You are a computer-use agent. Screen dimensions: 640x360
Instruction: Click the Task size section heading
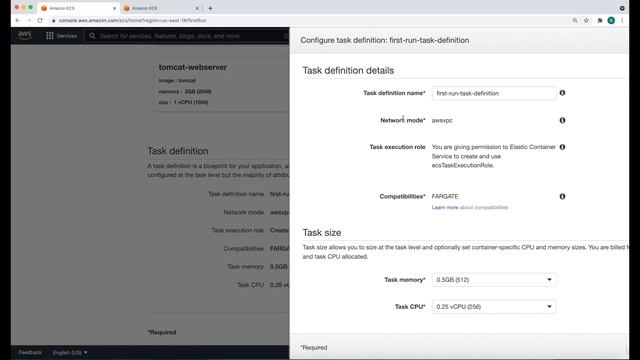[322, 233]
